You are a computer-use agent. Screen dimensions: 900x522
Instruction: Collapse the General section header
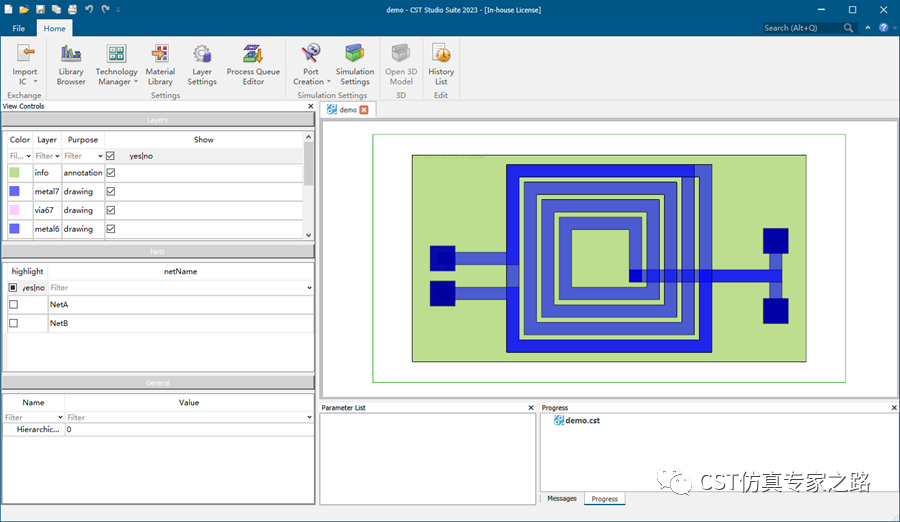[158, 382]
